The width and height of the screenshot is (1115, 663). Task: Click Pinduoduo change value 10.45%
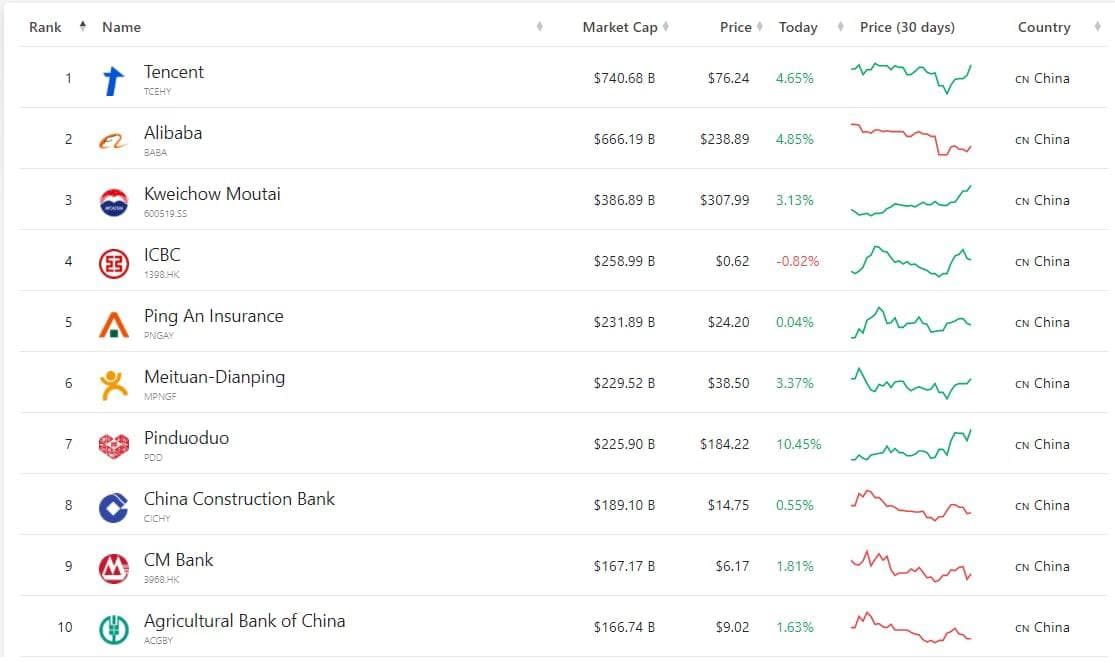pyautogui.click(x=799, y=445)
